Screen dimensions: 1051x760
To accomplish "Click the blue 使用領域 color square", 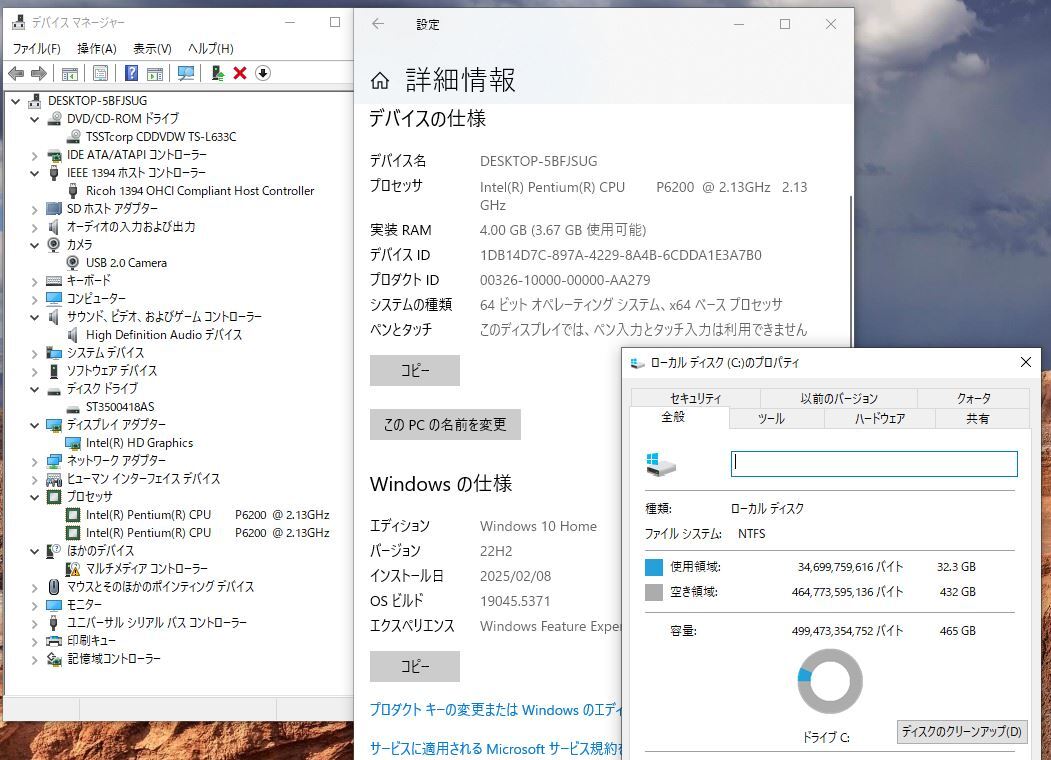I will pyautogui.click(x=654, y=567).
